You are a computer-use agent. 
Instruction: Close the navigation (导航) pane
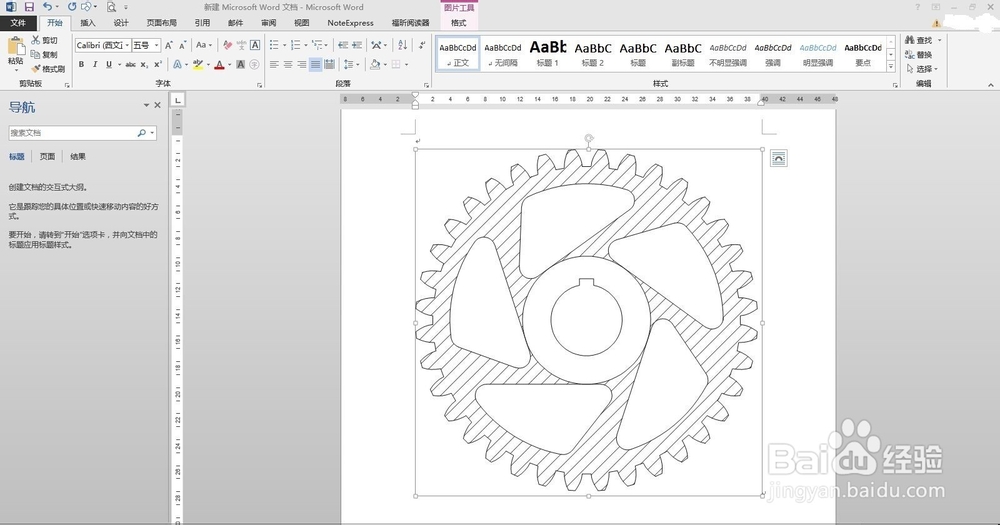(158, 105)
